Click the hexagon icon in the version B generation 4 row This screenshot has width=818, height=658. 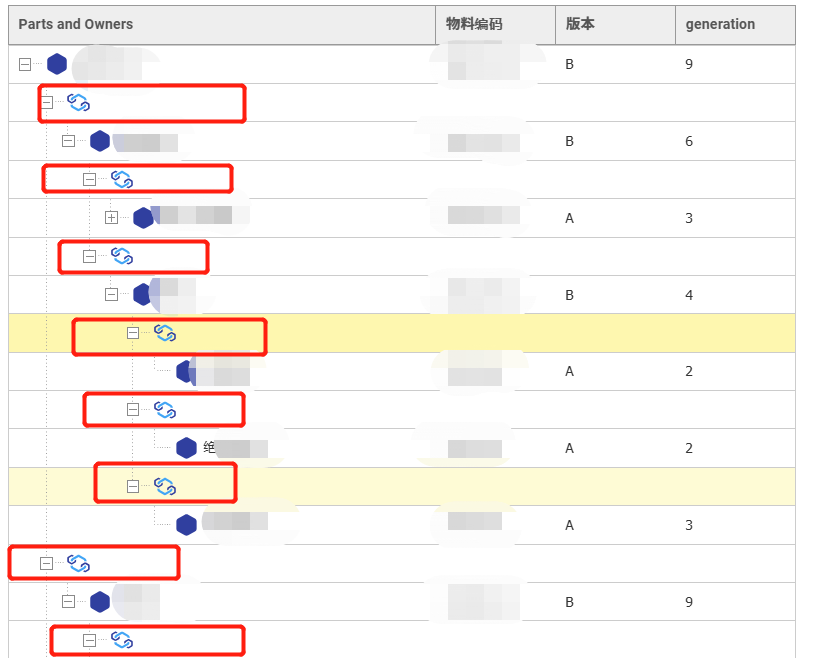coord(142,295)
